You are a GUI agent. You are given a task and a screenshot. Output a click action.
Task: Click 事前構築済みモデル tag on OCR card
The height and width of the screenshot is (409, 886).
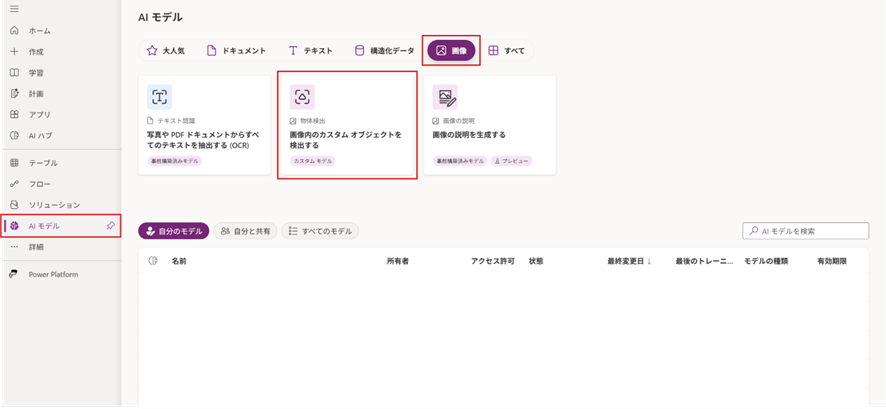175,161
